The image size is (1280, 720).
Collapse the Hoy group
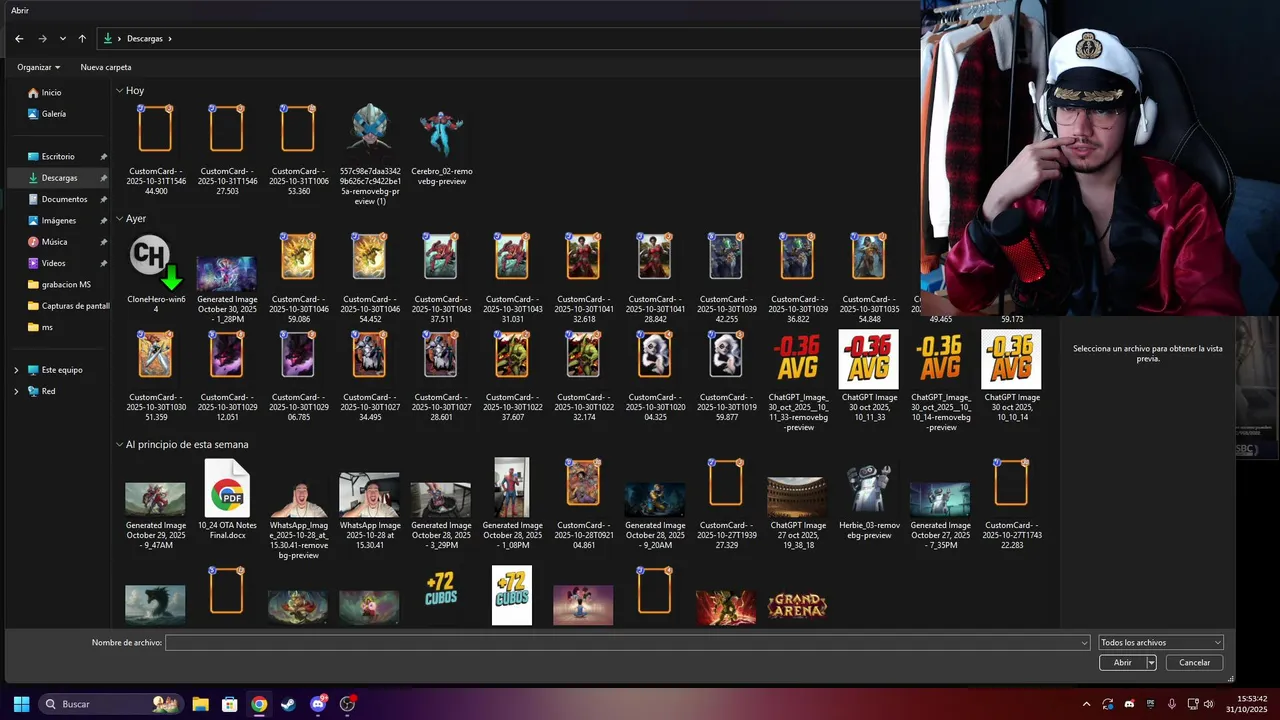click(x=119, y=91)
